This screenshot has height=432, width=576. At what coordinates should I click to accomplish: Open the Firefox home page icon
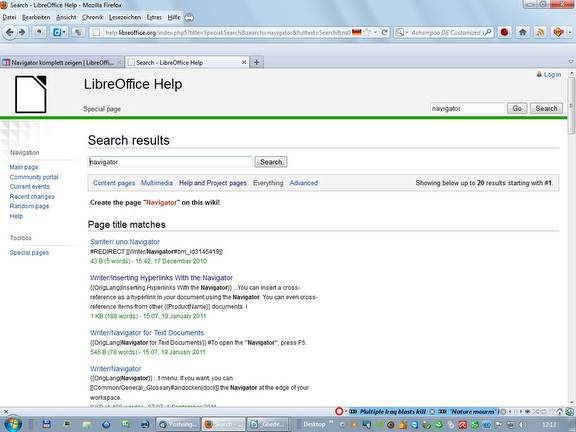click(522, 32)
